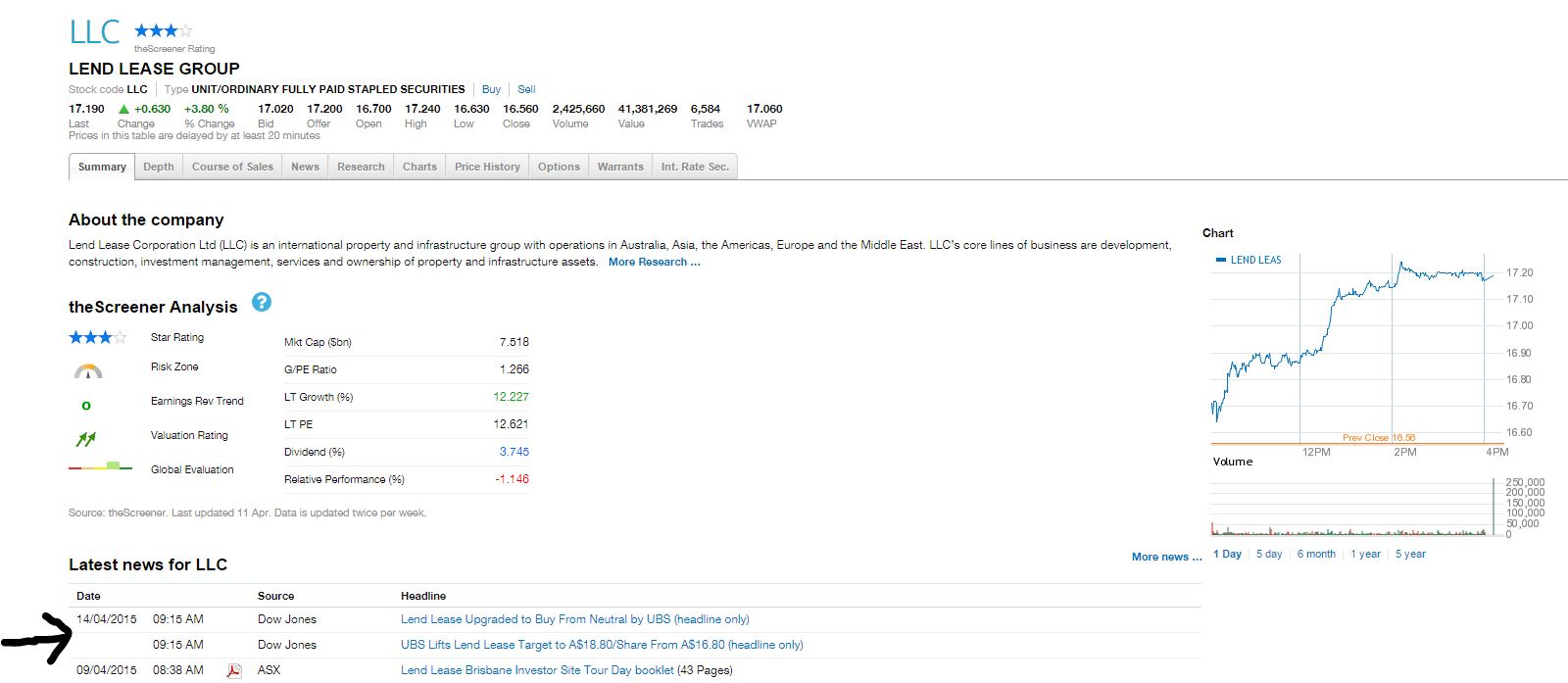Click the Volume bar chart
Viewport: 1568px width, 683px height.
(x=1357, y=507)
